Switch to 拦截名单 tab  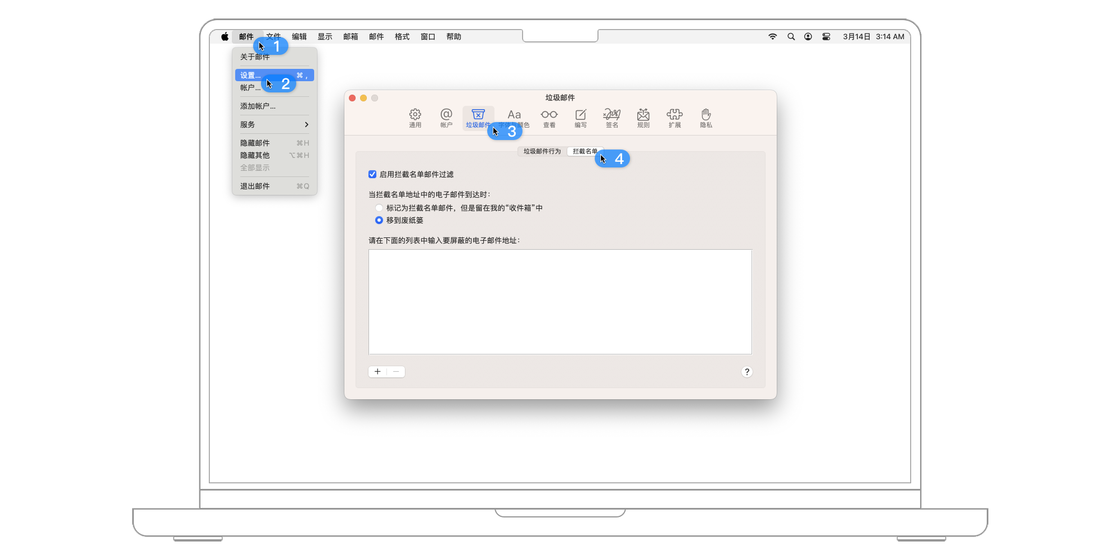[x=585, y=151]
